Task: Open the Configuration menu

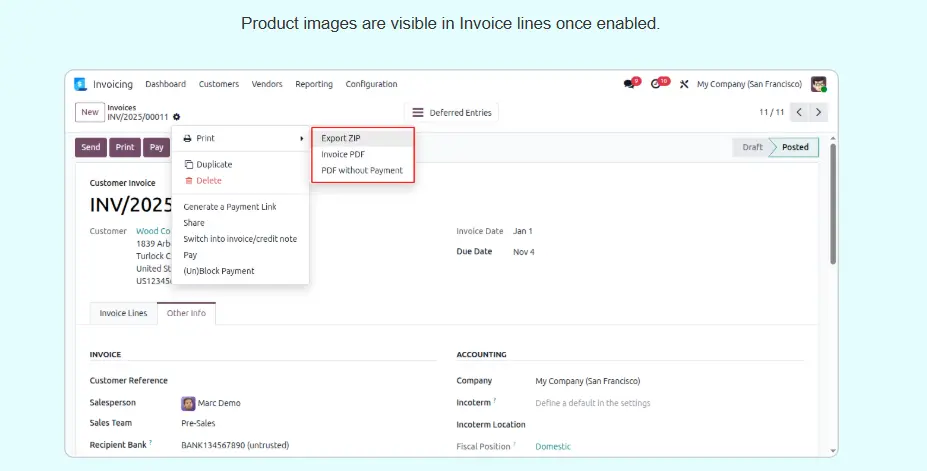Action: click(x=371, y=84)
